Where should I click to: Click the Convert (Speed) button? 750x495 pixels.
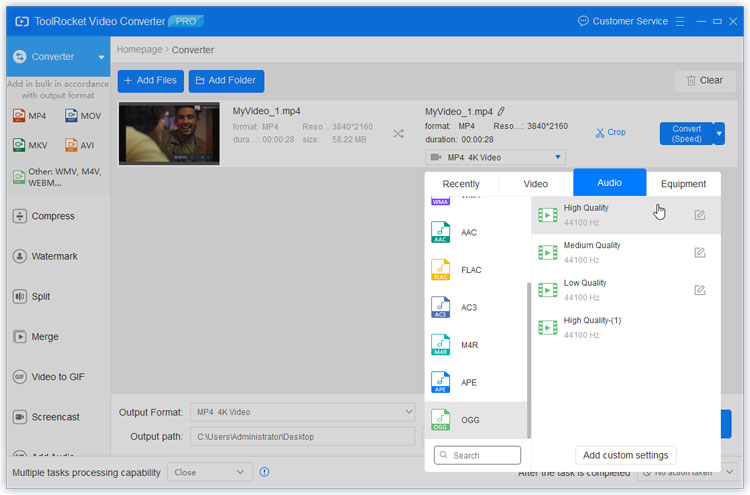coord(686,133)
